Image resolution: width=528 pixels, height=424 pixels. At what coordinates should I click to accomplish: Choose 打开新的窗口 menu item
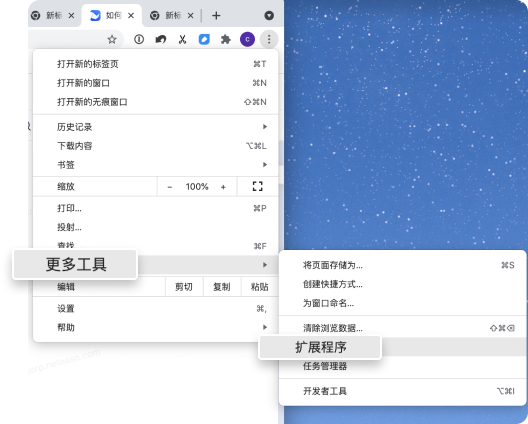click(x=156, y=83)
